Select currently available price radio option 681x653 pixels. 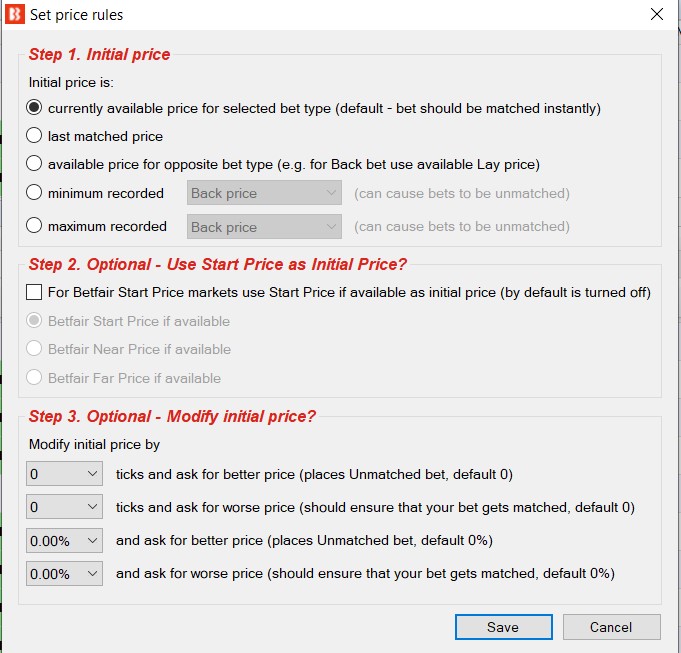pyautogui.click(x=34, y=107)
